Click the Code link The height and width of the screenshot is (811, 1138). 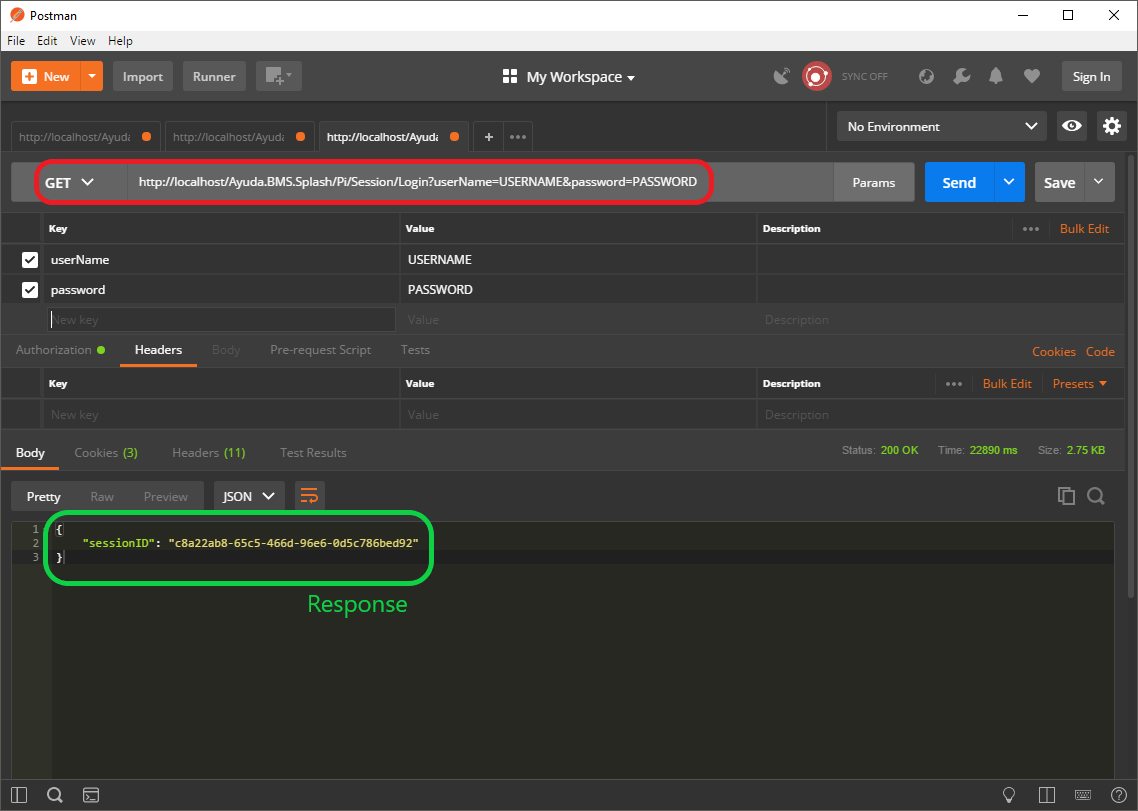pyautogui.click(x=1100, y=351)
